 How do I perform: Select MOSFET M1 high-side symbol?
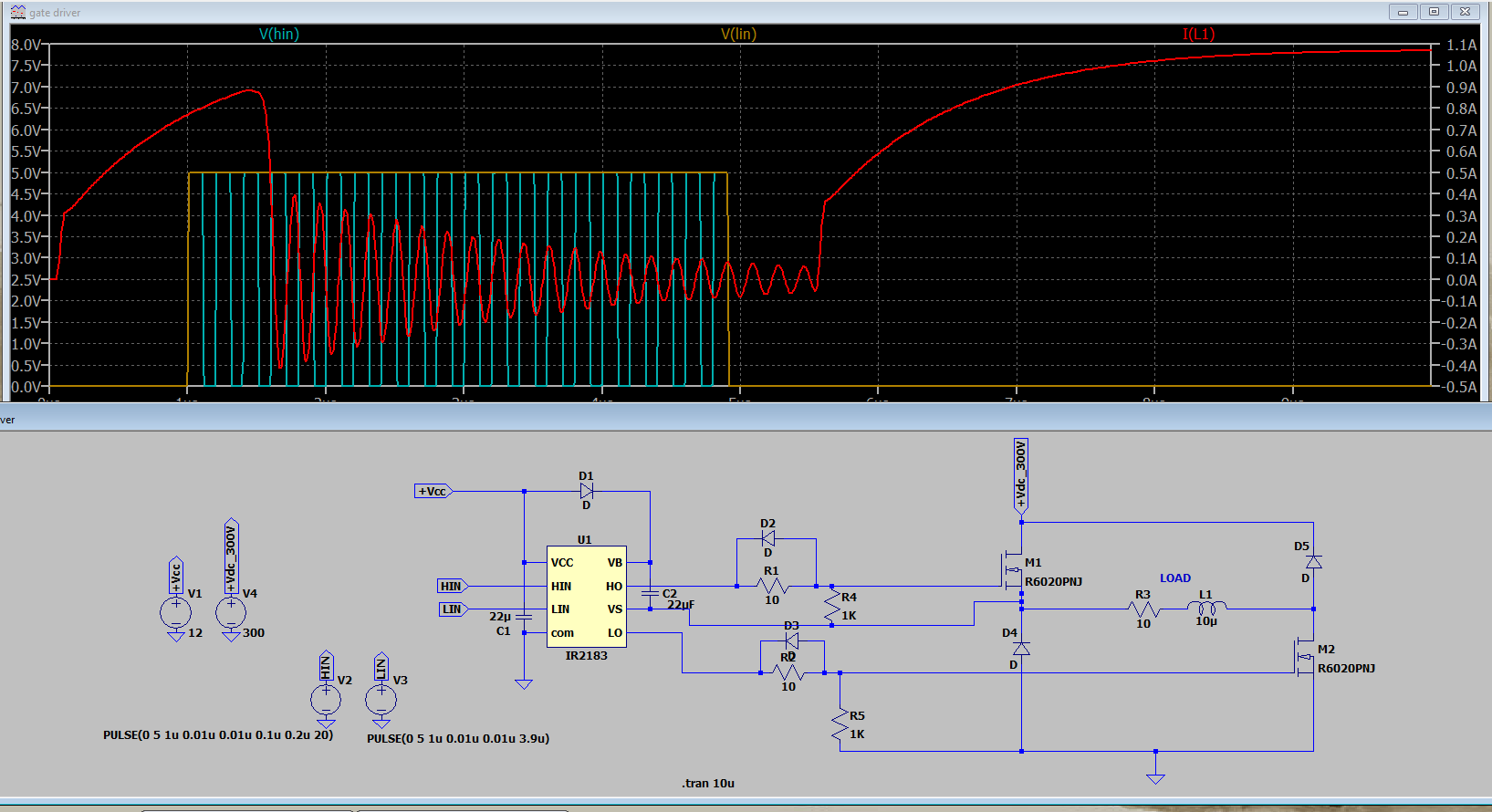click(x=1012, y=570)
